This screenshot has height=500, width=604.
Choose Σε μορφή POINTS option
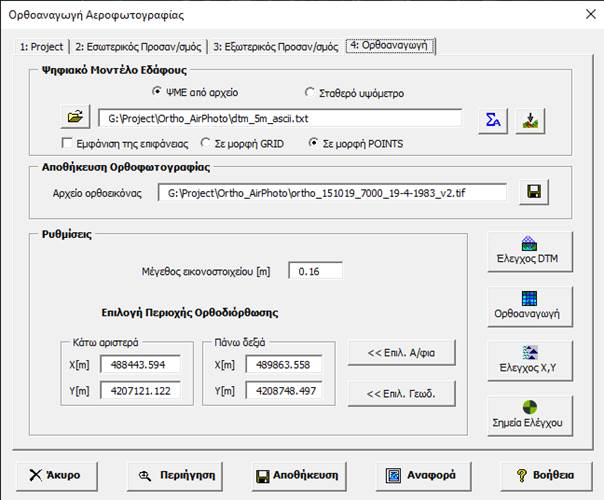pyautogui.click(x=314, y=143)
